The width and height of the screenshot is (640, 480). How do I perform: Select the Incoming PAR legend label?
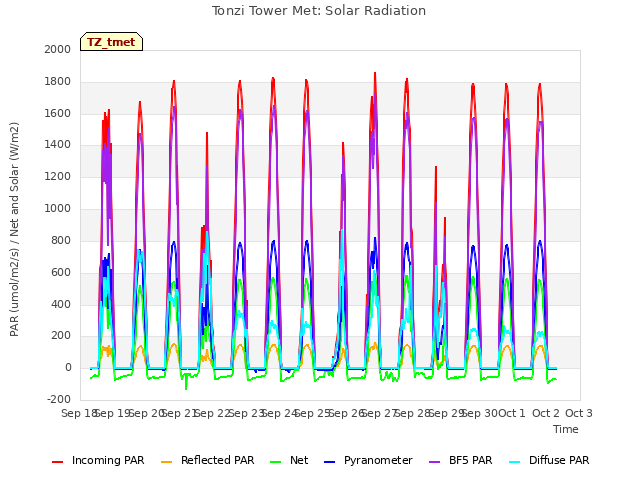[x=108, y=460]
